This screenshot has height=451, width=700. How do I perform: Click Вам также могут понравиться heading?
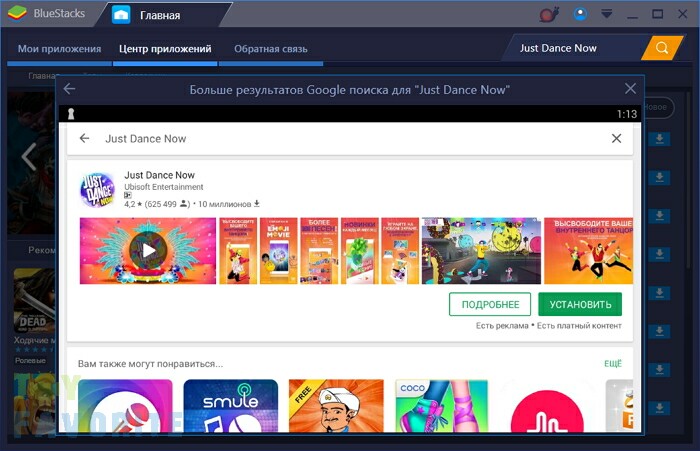pos(150,363)
